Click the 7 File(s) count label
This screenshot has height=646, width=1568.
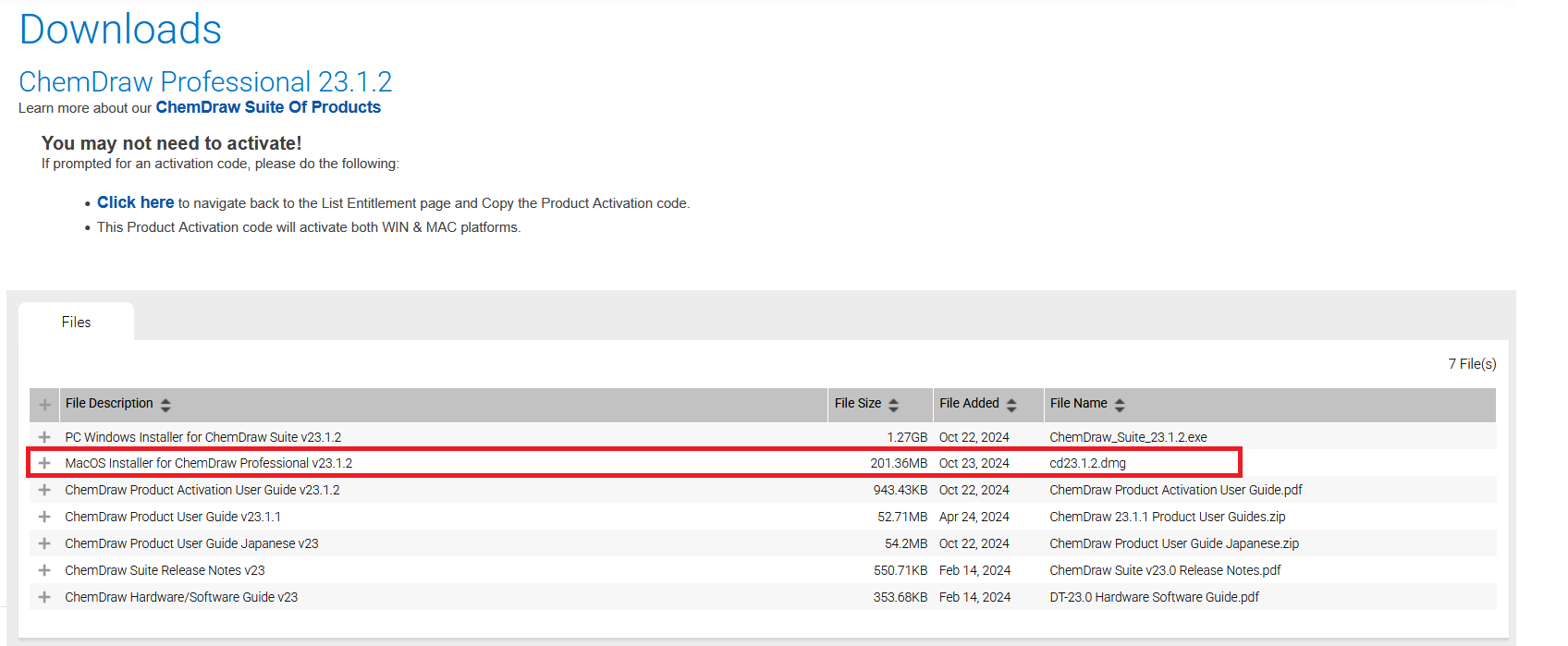[1472, 364]
